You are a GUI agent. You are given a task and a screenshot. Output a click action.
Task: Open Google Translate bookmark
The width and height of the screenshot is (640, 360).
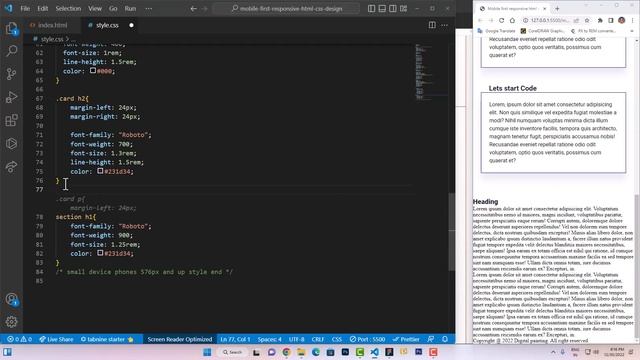[497, 31]
